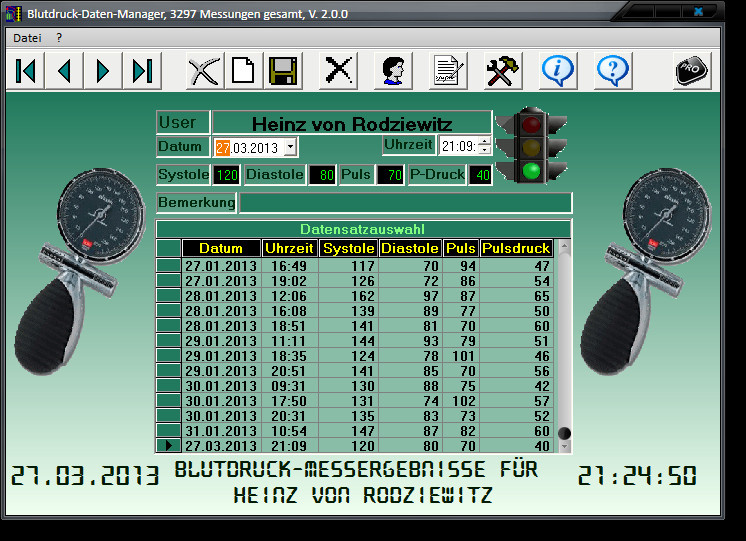
Task: Click time cell 16:08
Action: (289, 311)
